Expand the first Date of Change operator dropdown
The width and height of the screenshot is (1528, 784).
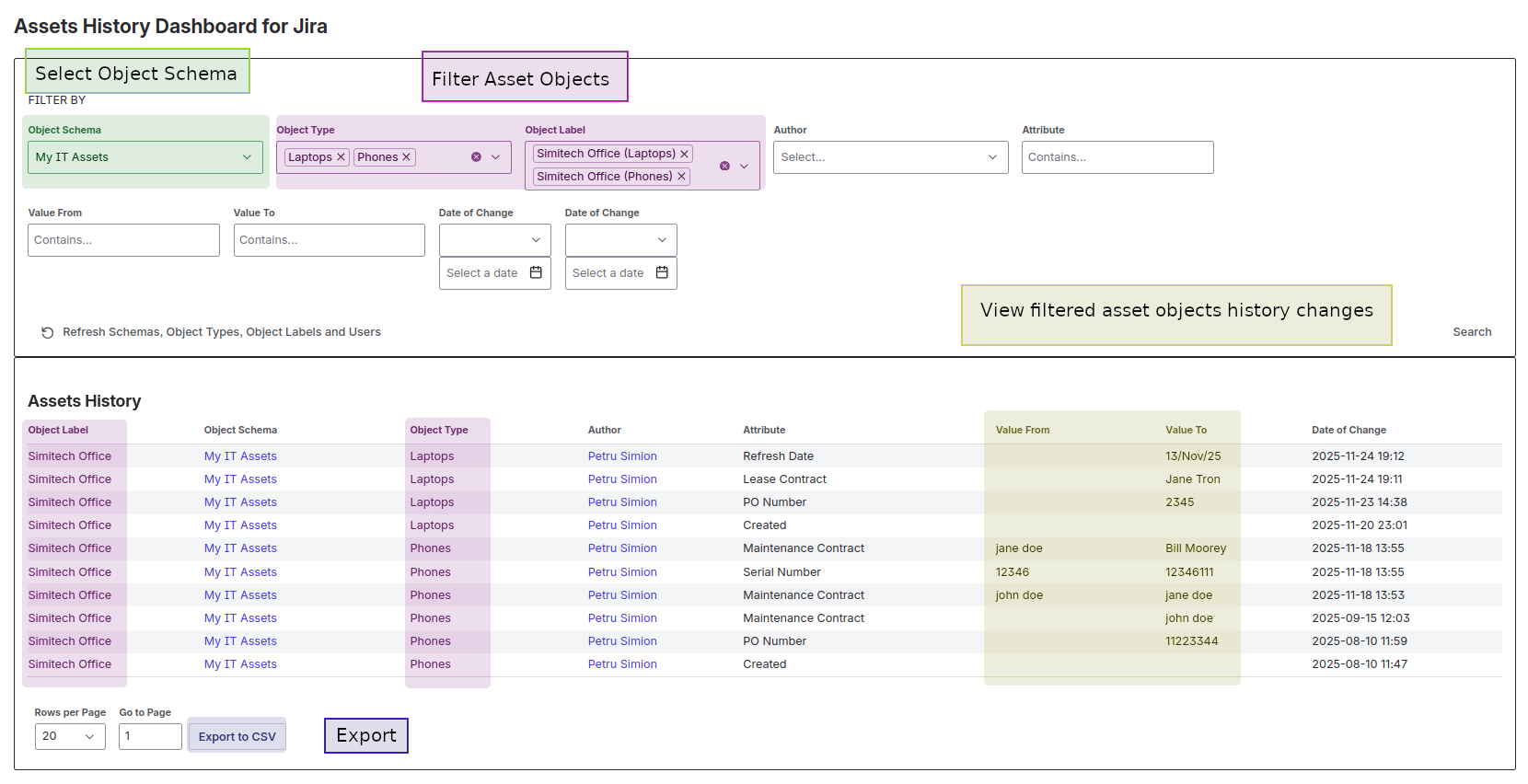(x=494, y=240)
